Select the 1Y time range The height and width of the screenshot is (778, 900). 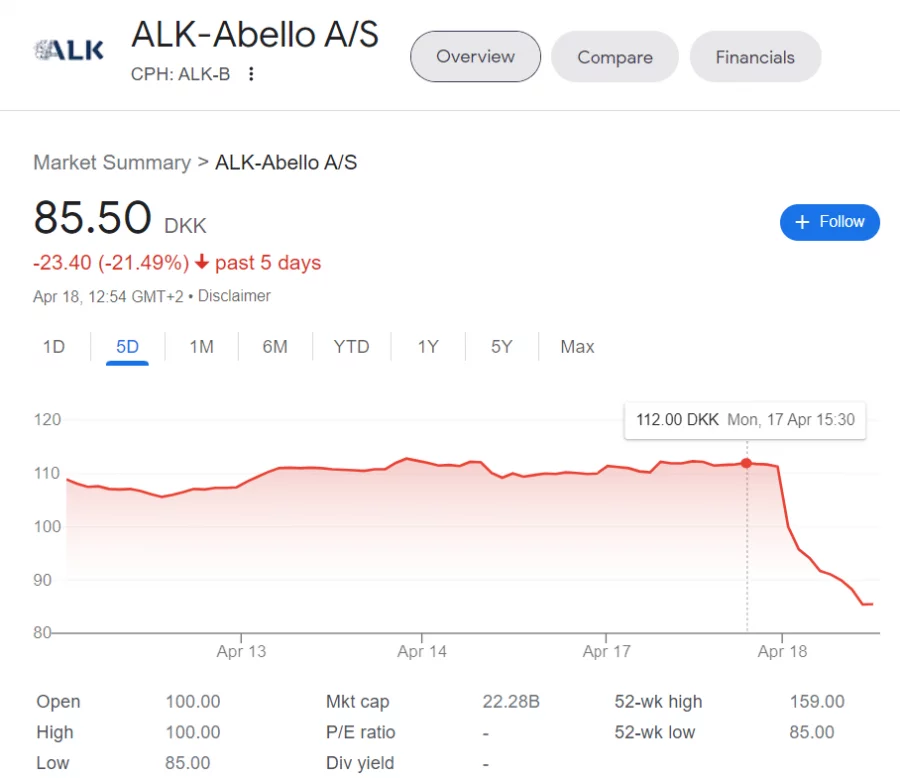428,347
